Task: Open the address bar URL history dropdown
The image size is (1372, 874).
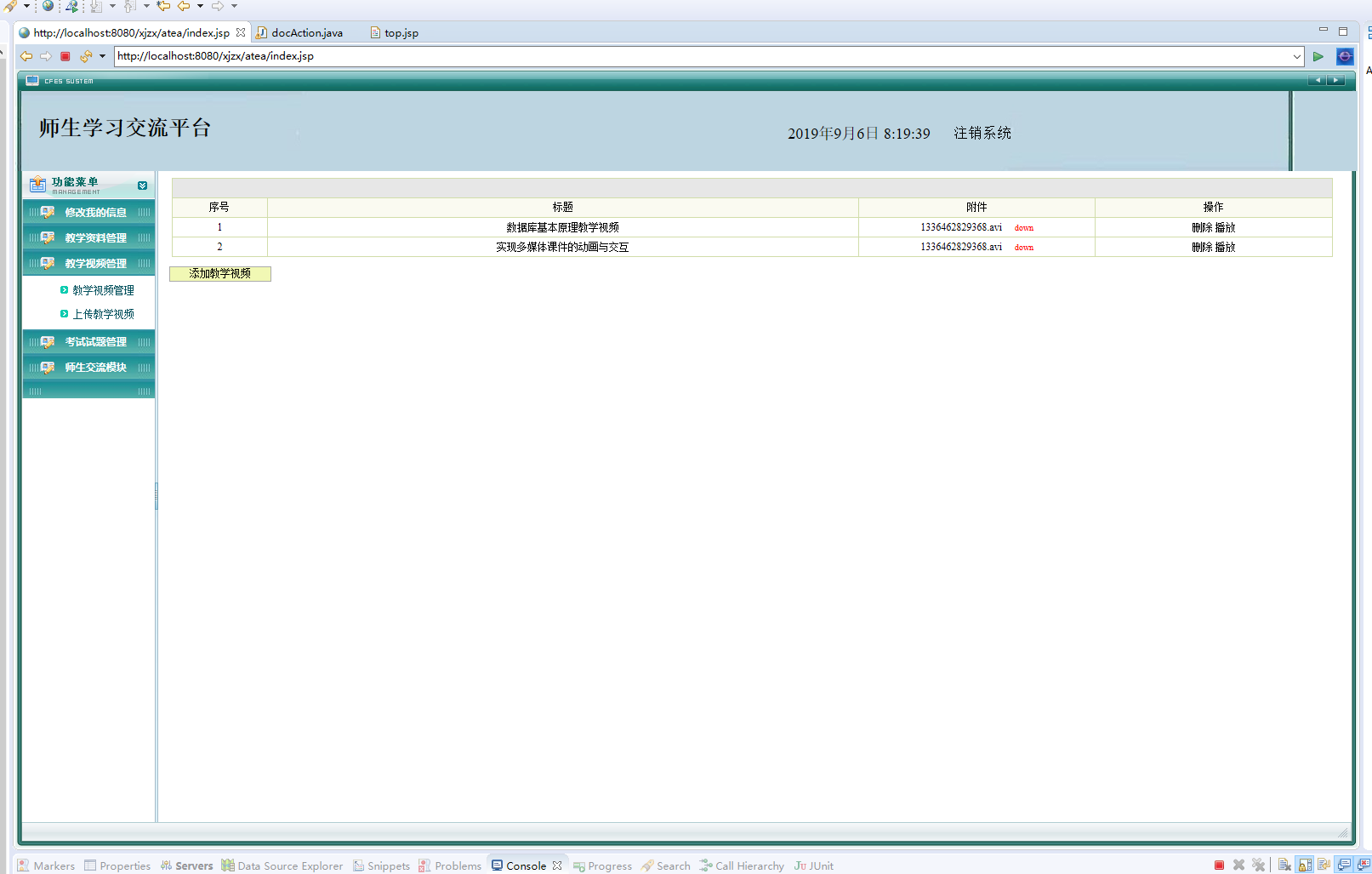Action: pos(1296,57)
